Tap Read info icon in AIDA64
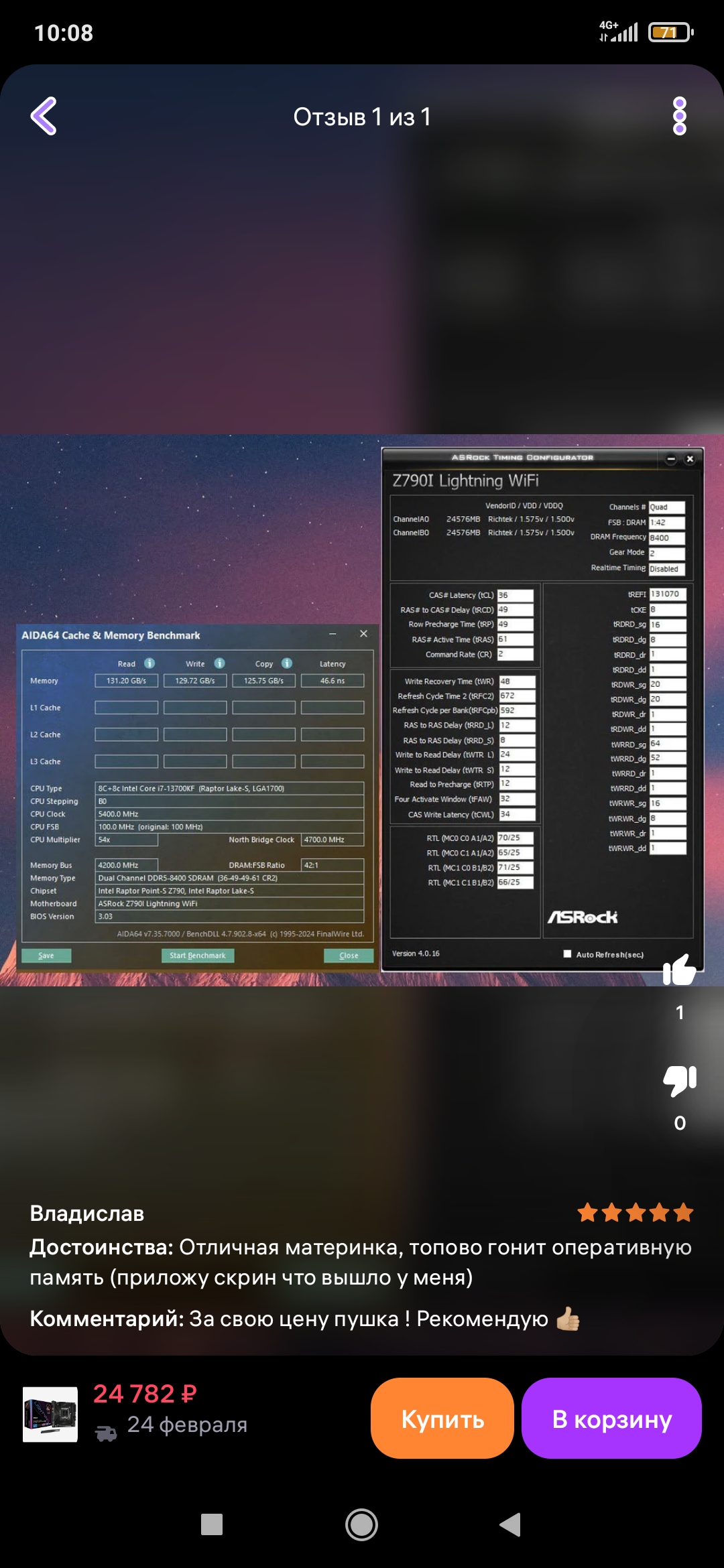This screenshot has height=1568, width=724. tap(149, 663)
